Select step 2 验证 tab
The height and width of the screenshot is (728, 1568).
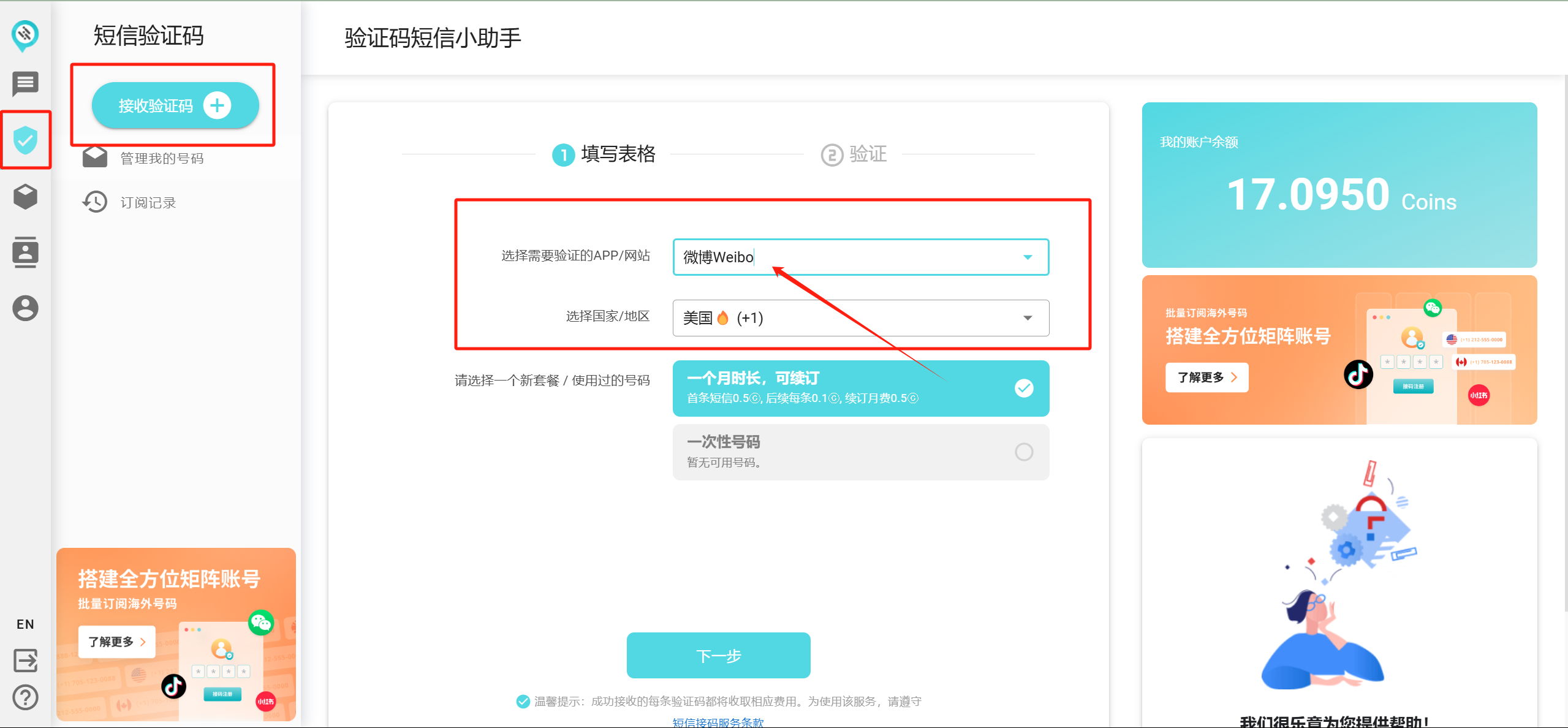[854, 154]
